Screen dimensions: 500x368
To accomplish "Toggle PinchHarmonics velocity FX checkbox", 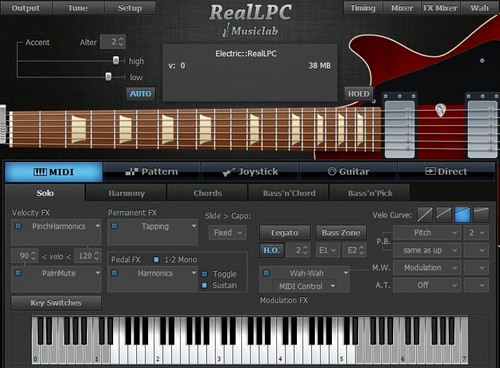I will click(x=18, y=226).
